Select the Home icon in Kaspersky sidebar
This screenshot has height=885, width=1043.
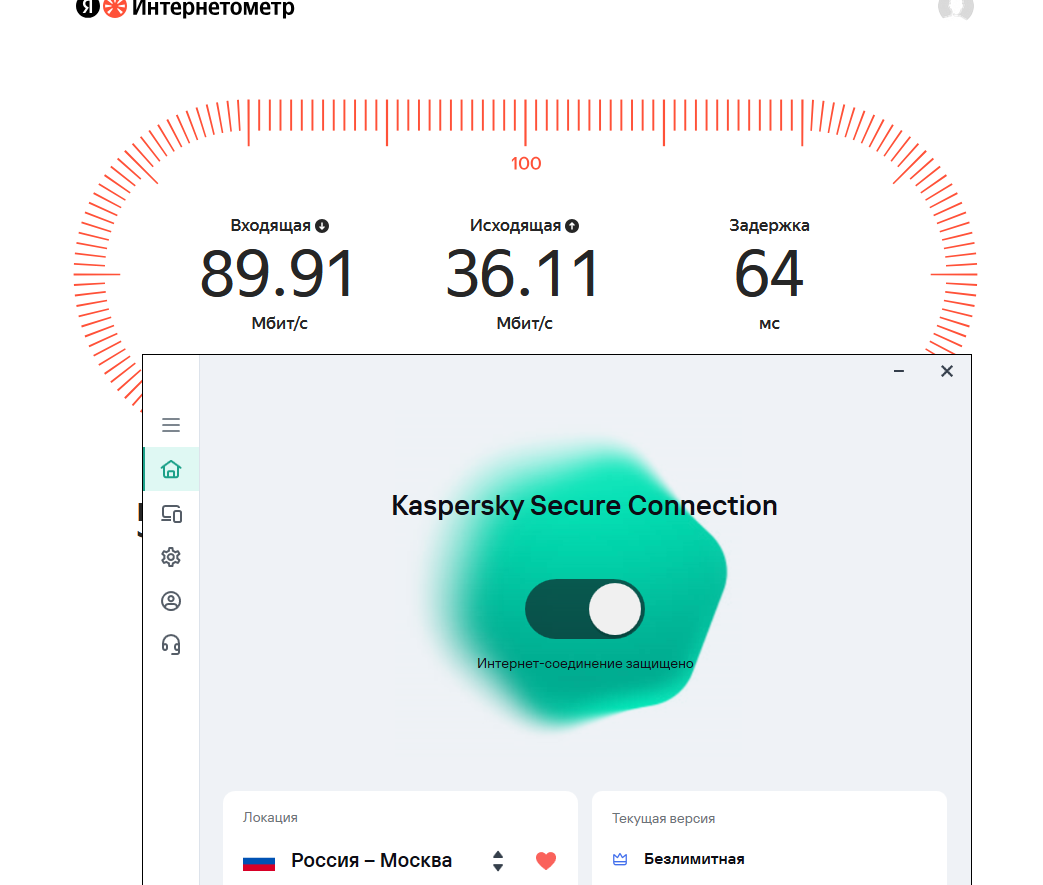tap(171, 469)
